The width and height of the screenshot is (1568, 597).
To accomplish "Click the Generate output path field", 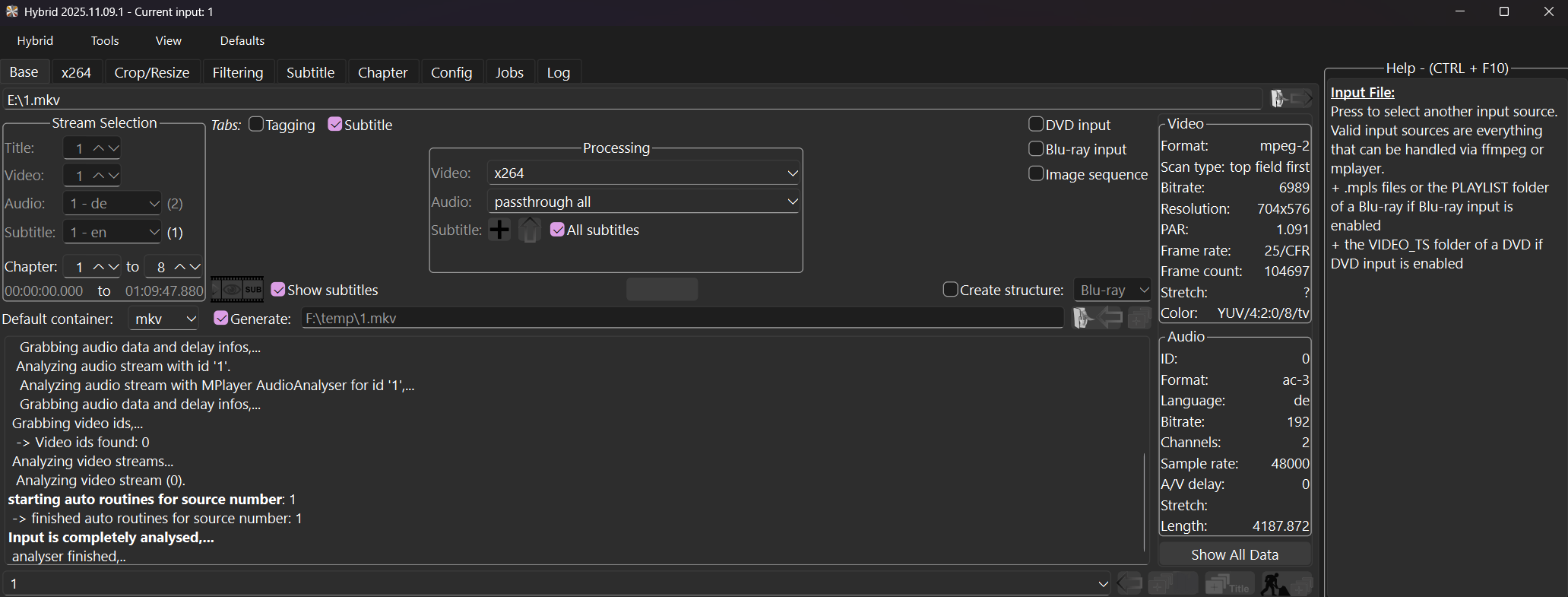I will pyautogui.click(x=682, y=319).
